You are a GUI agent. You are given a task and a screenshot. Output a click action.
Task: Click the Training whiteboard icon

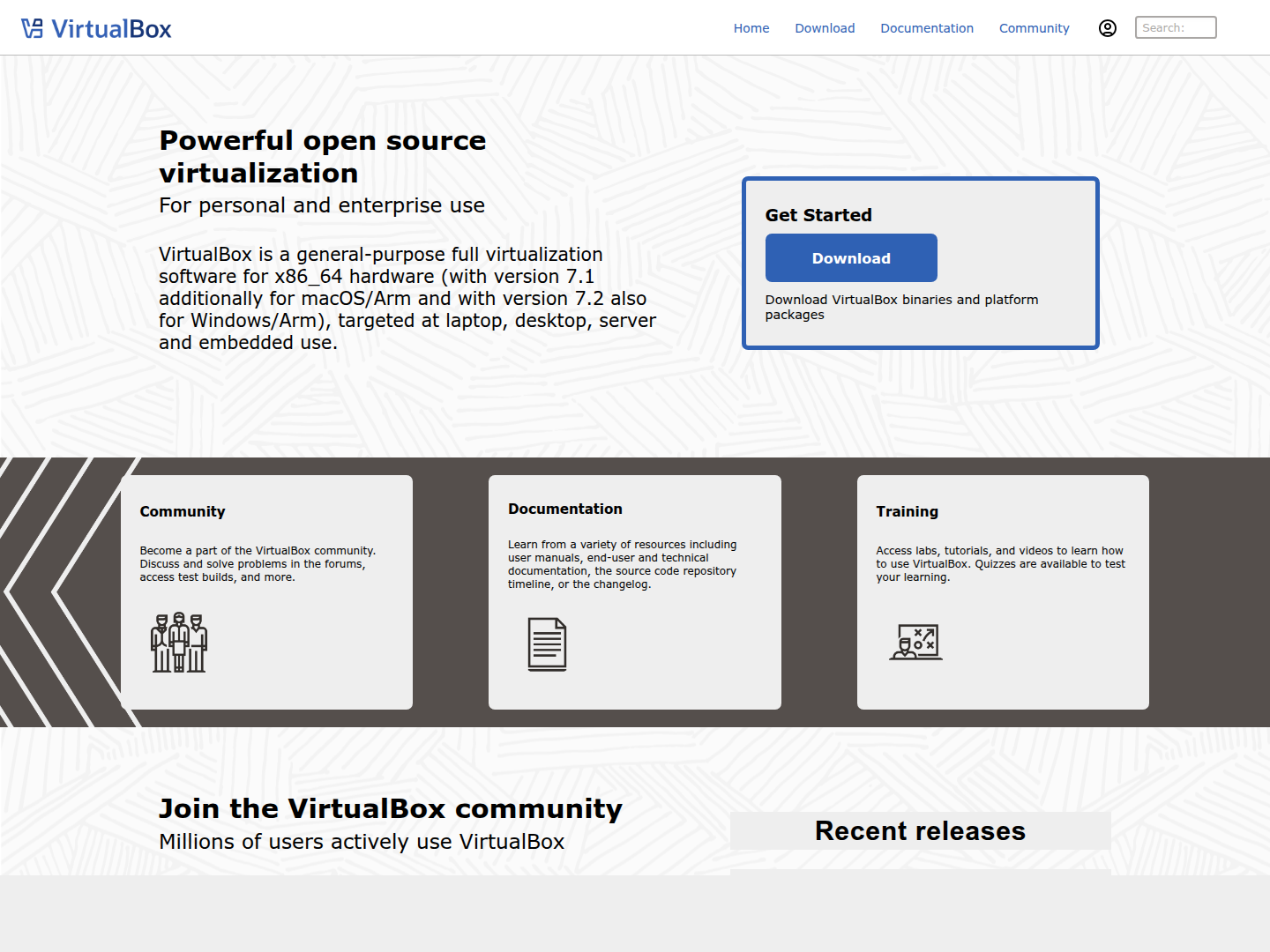coord(915,642)
